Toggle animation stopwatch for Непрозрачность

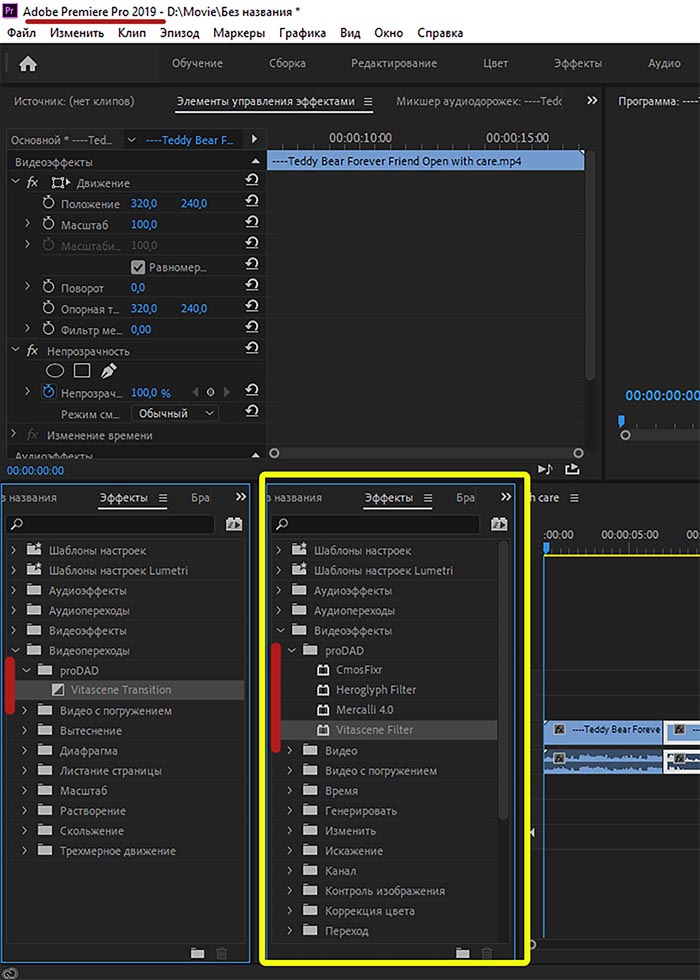[x=48, y=392]
